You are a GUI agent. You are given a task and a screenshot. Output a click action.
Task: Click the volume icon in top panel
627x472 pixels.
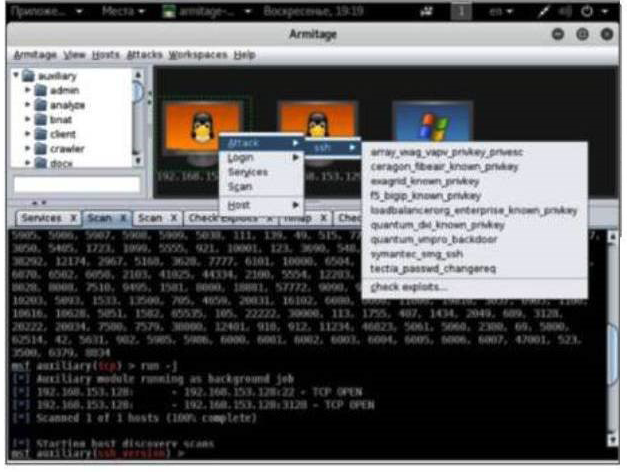565,12
